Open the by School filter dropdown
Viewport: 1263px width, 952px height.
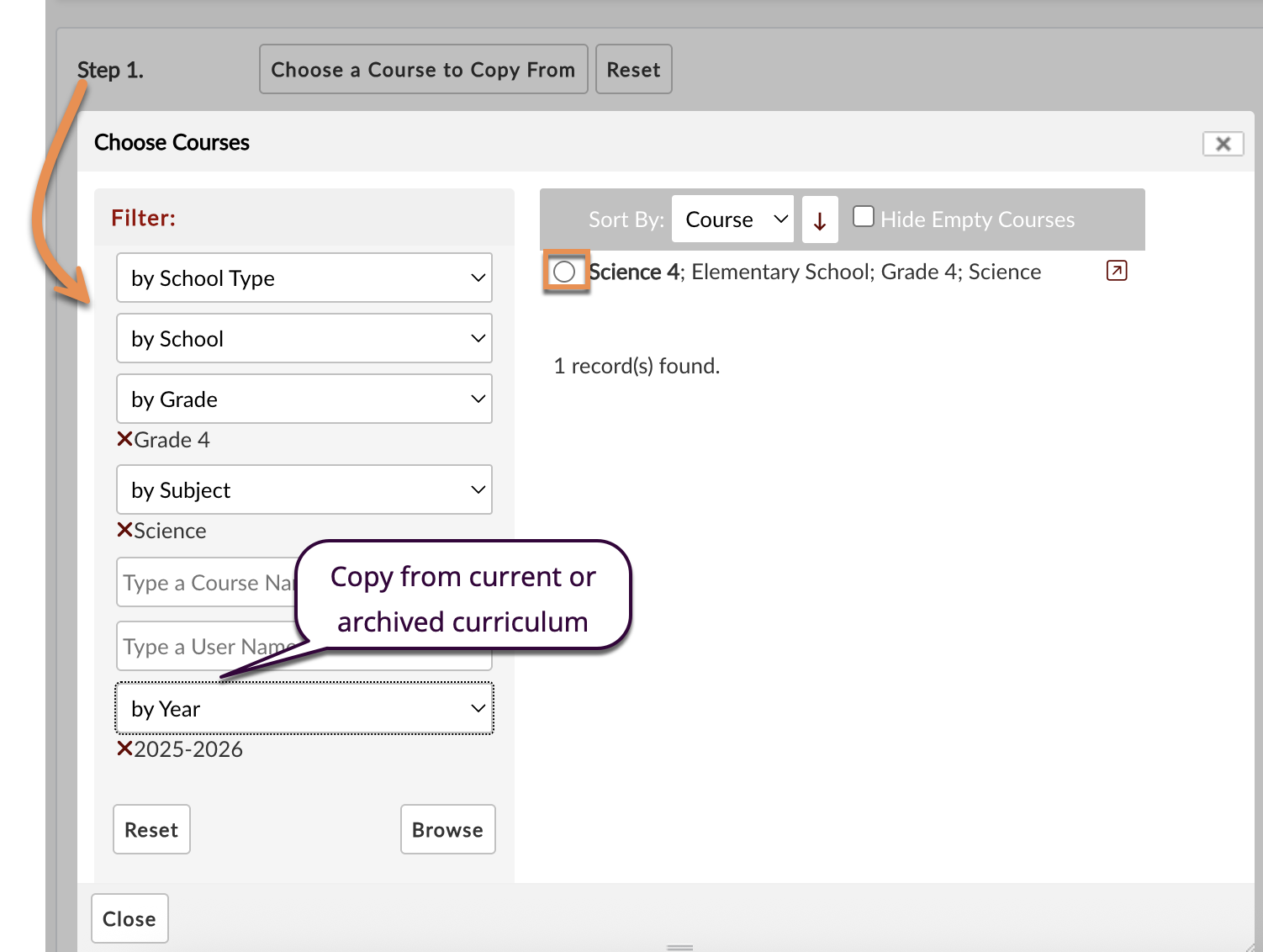point(304,339)
